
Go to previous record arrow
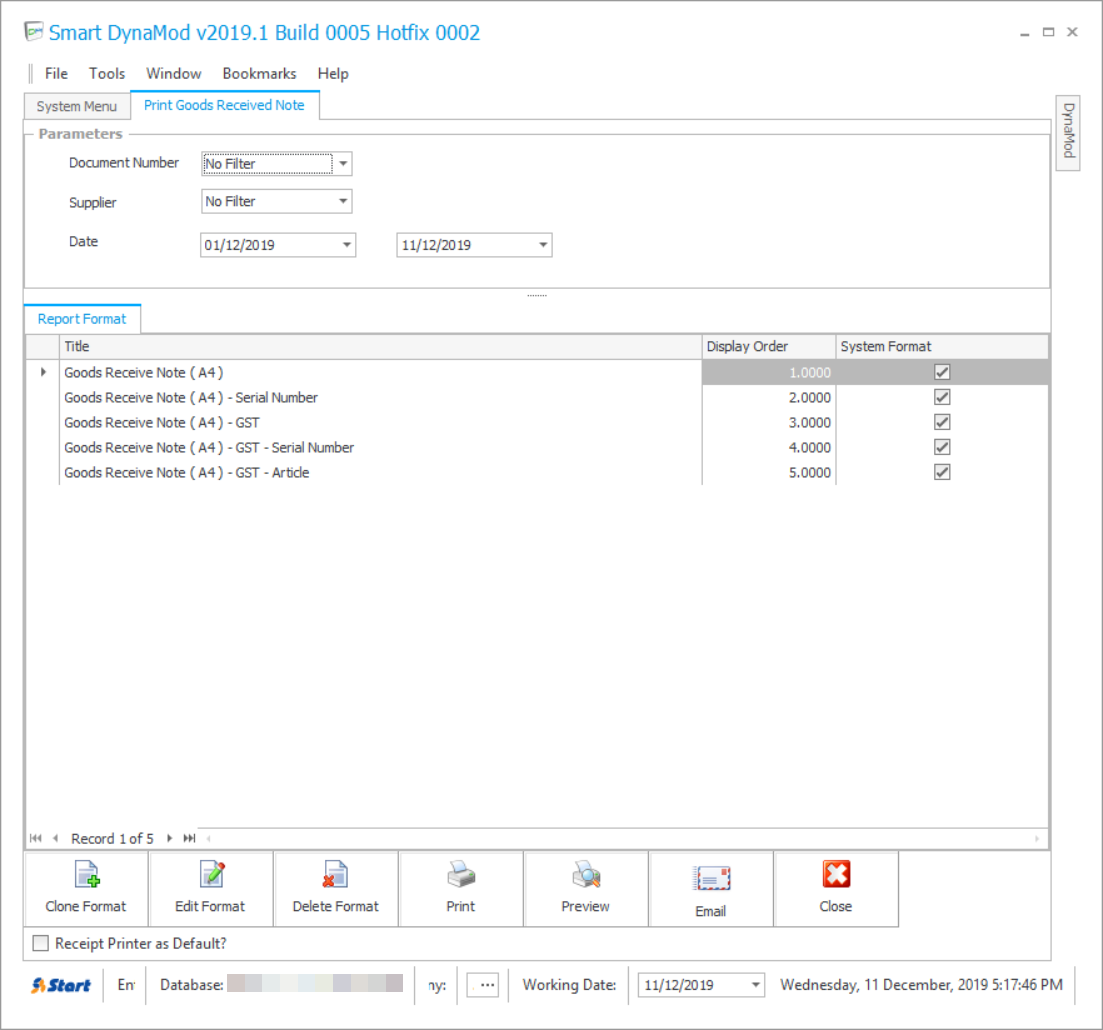pos(55,838)
